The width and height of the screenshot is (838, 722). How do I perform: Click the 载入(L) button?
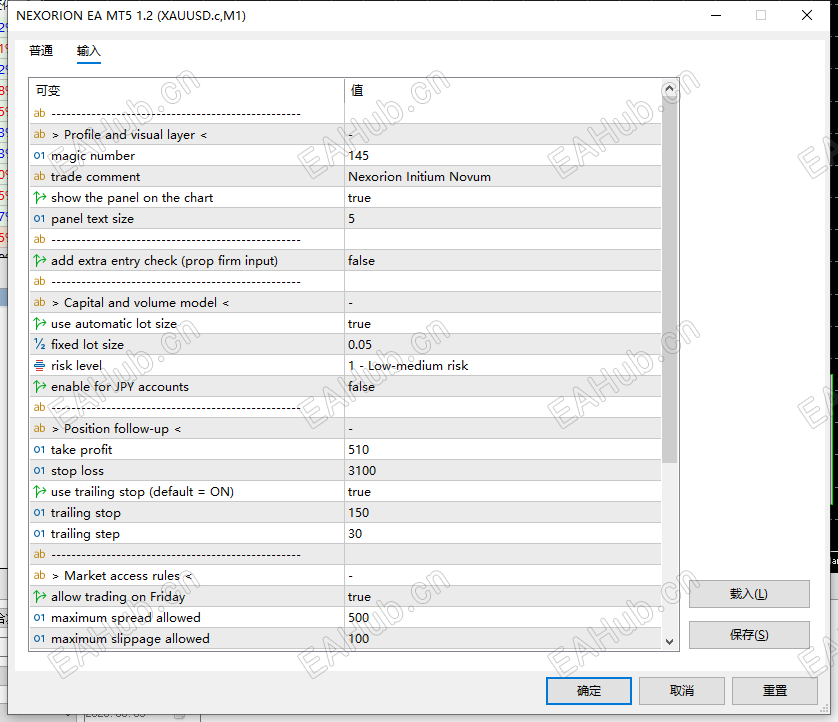749,594
